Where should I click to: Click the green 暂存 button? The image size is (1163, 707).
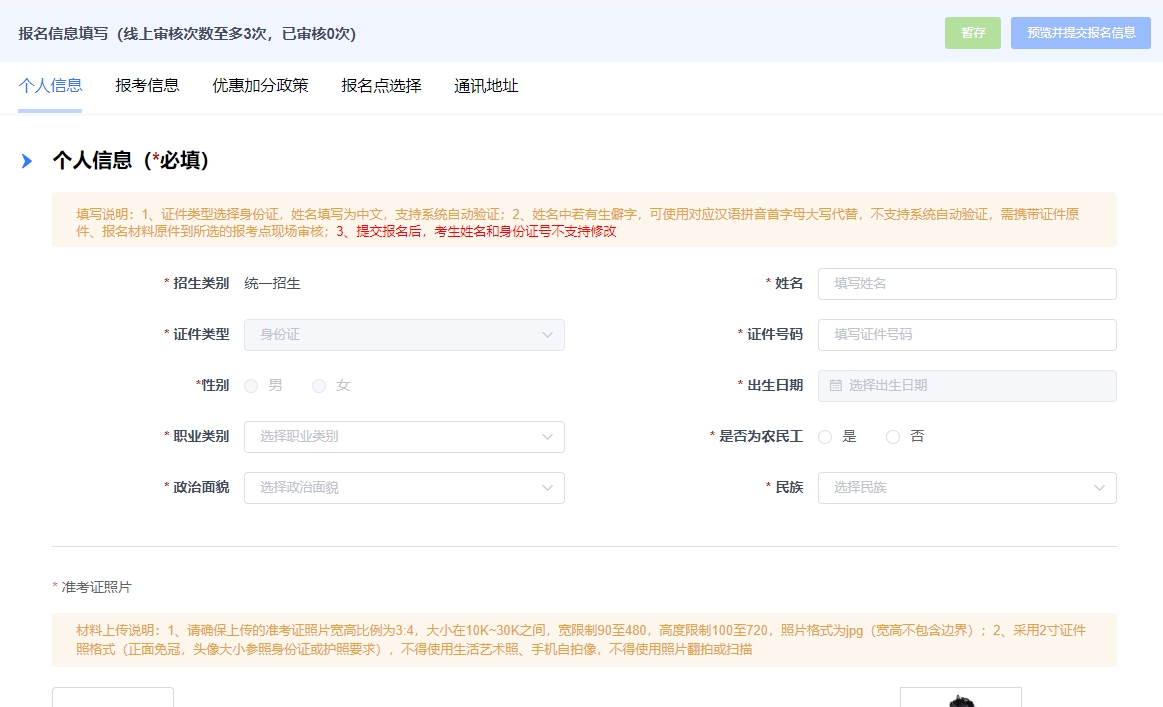pyautogui.click(x=973, y=33)
